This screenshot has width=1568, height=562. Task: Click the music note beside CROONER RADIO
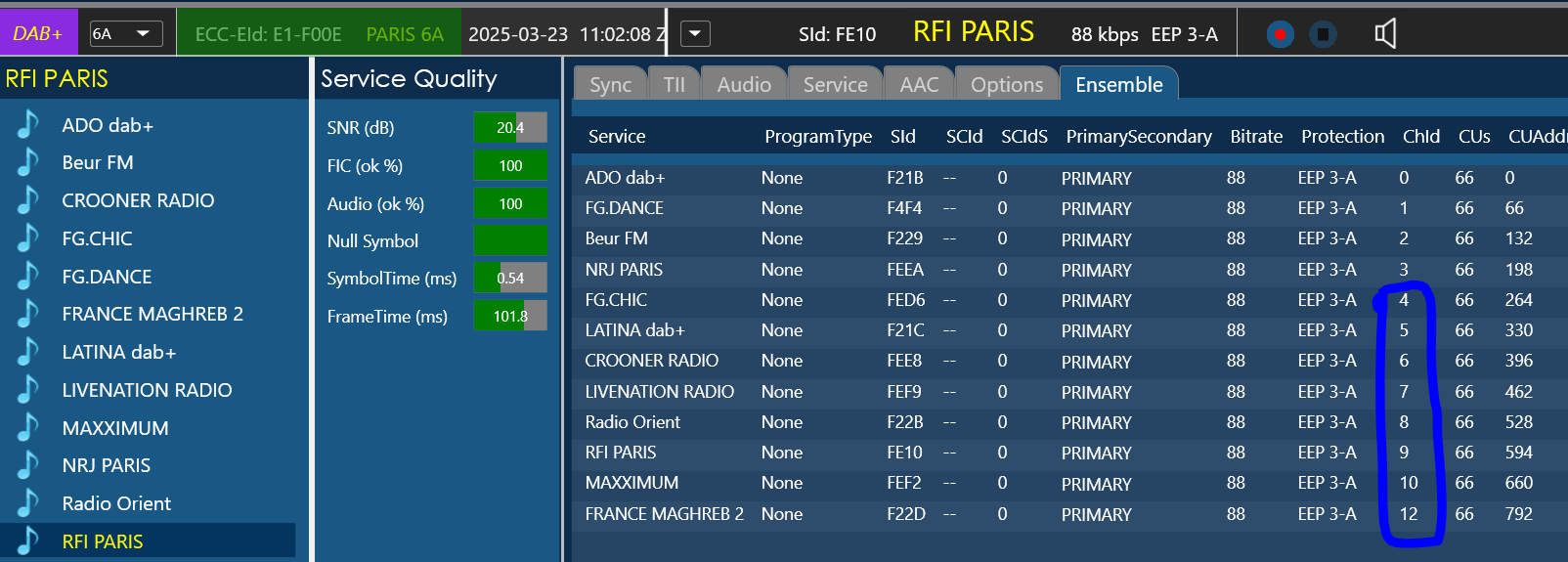coord(28,200)
